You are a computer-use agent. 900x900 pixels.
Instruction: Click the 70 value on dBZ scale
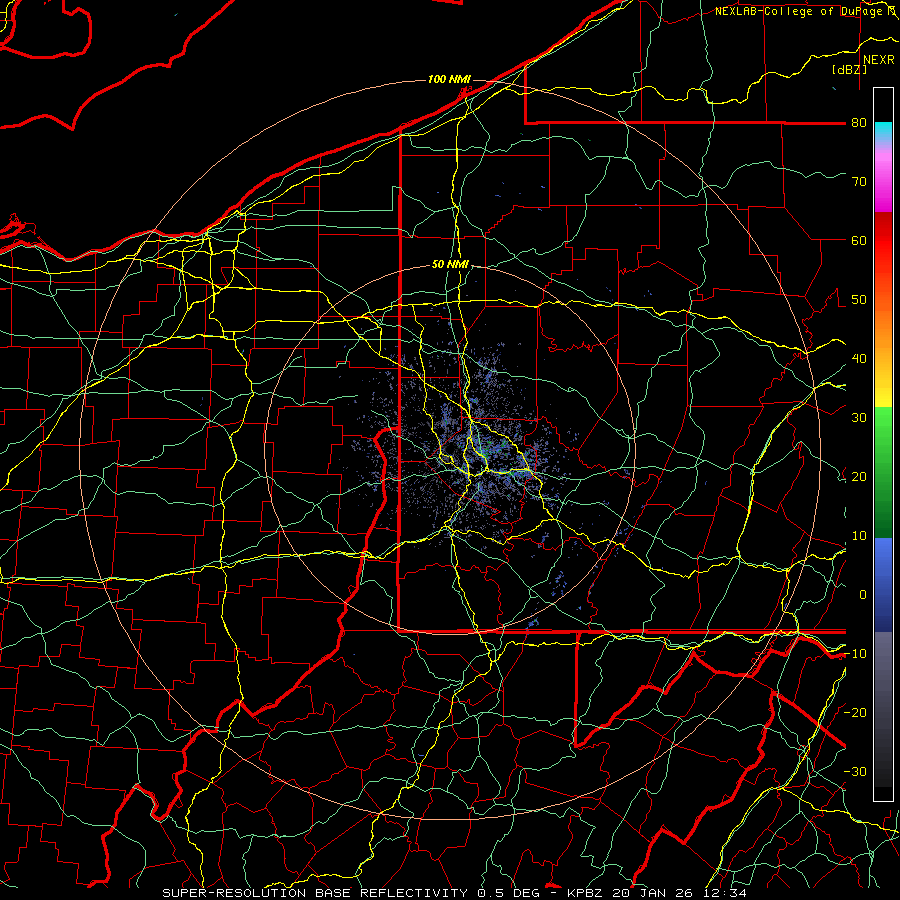[x=859, y=182]
